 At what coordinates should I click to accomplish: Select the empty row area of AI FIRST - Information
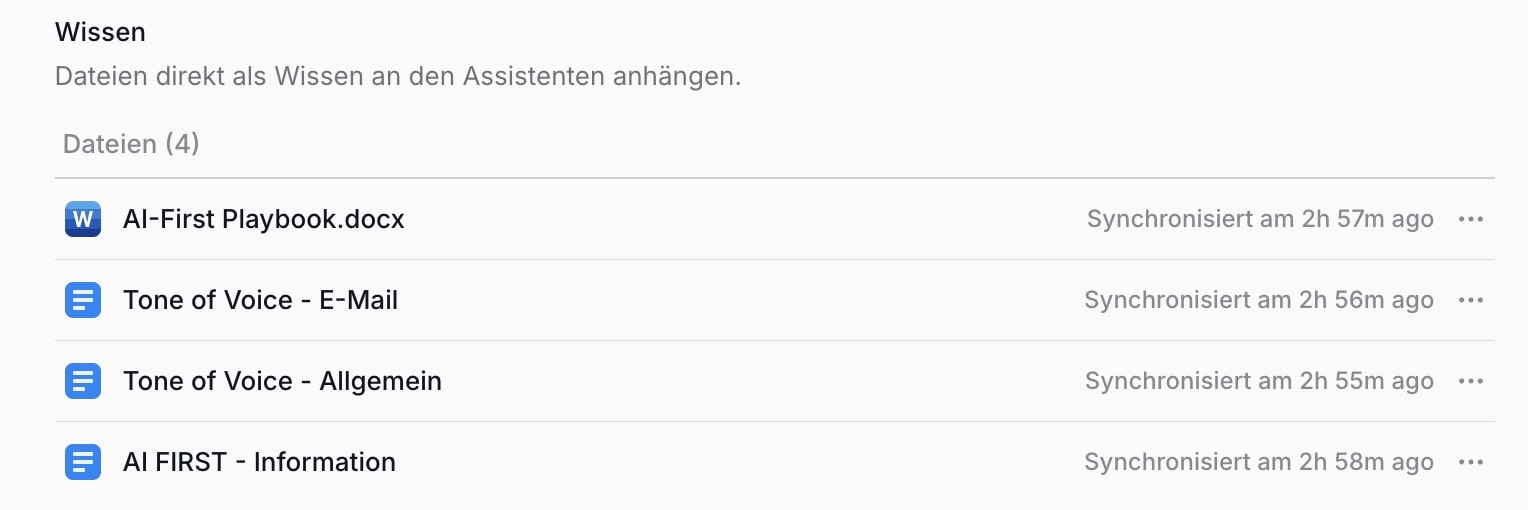click(740, 462)
